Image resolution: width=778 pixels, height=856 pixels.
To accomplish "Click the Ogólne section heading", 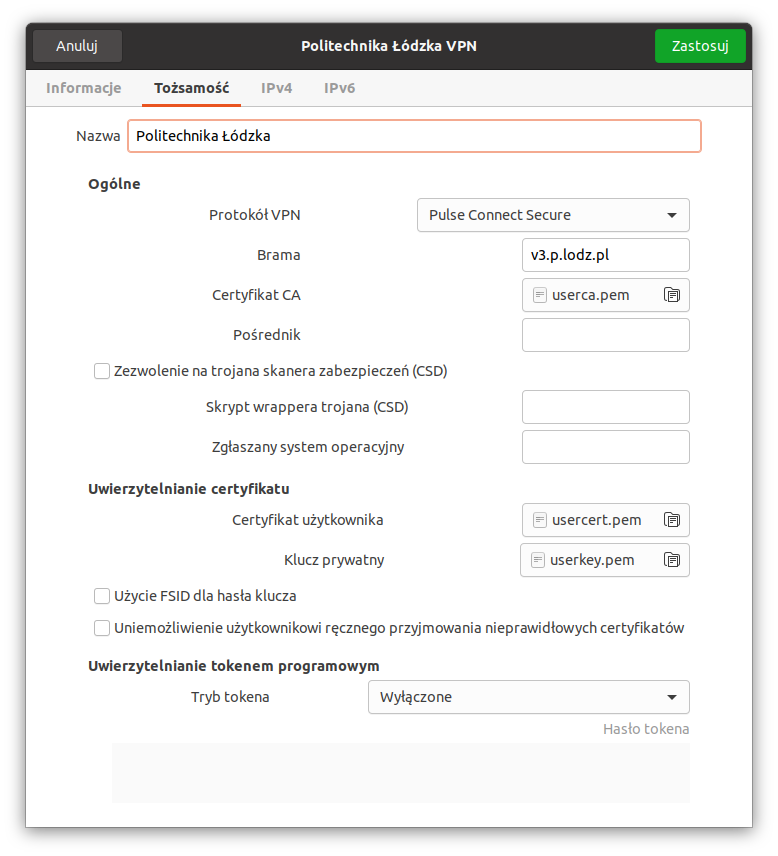I will click(x=114, y=184).
